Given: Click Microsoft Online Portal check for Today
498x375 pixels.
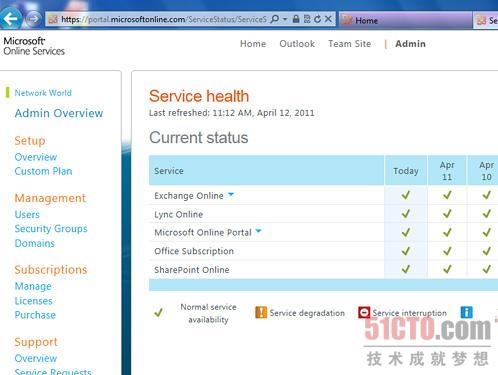Looking at the screenshot, I should 406,232.
